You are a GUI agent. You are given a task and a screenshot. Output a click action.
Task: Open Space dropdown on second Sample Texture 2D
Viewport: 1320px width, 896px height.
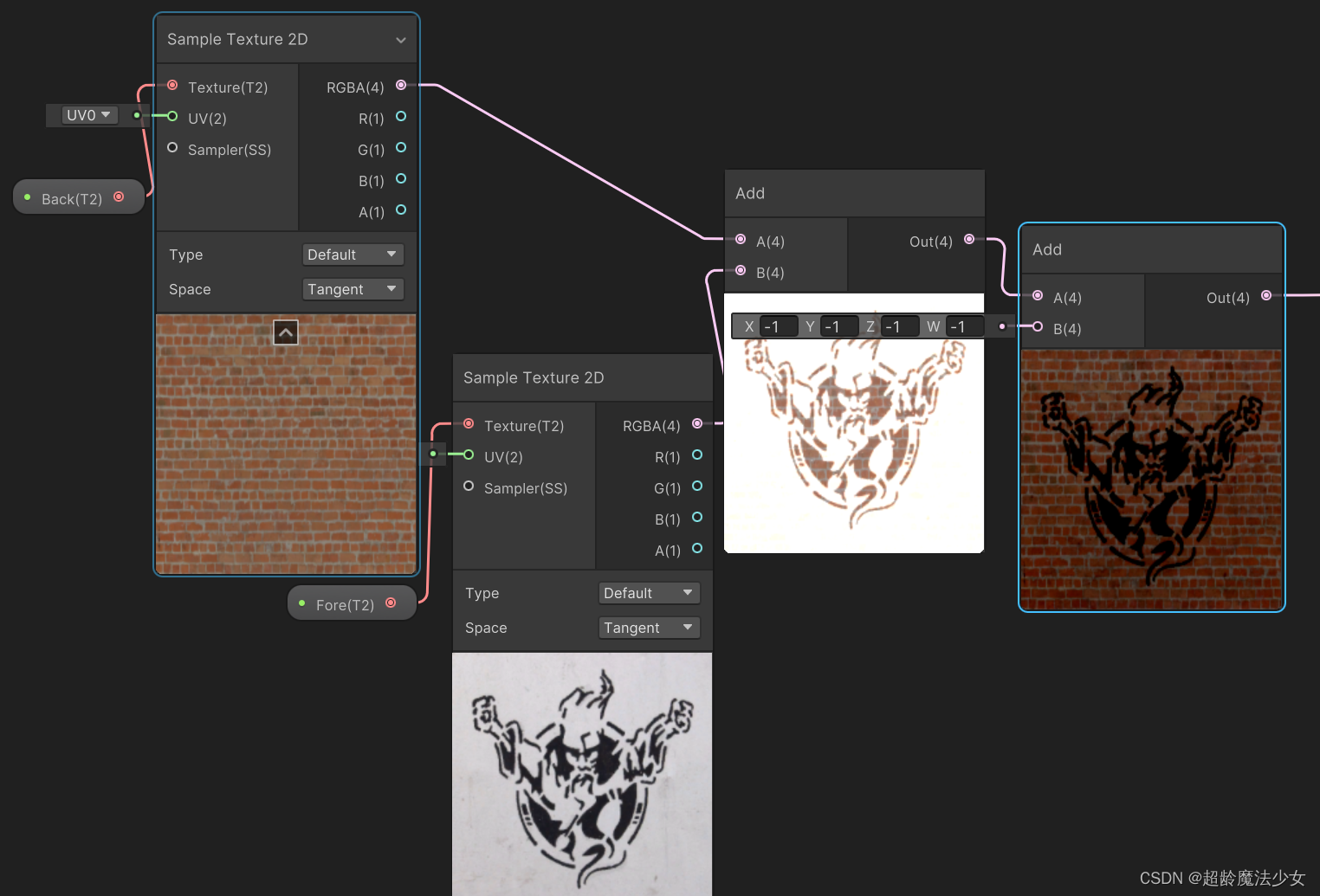[x=649, y=628]
